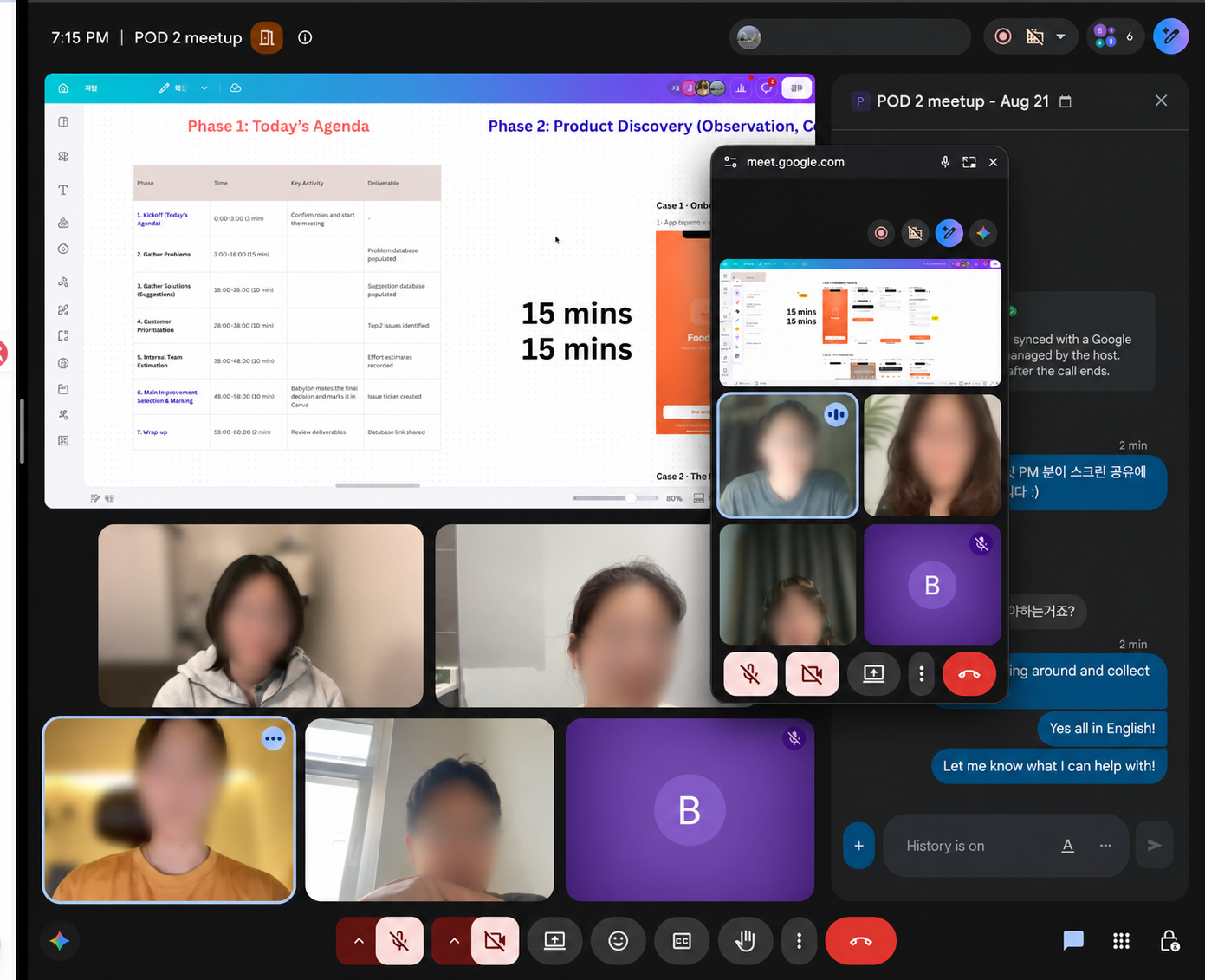Click the recording indicator in the top bar
The image size is (1205, 980).
pos(1003,36)
